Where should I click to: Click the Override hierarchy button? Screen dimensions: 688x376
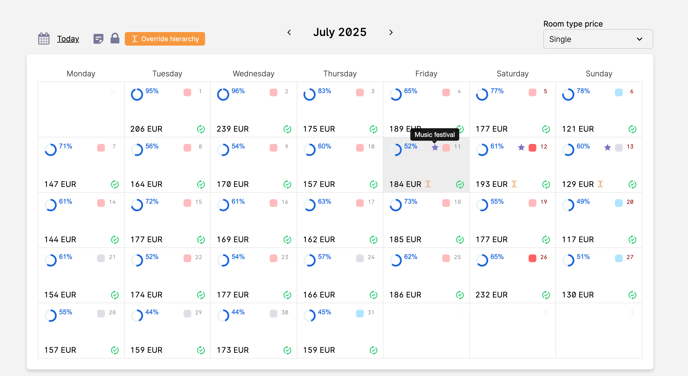tap(165, 39)
